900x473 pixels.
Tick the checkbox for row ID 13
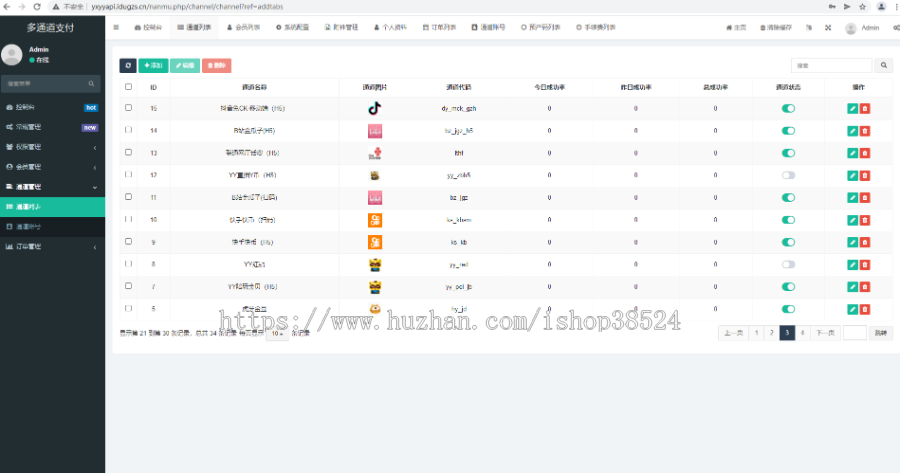128,153
